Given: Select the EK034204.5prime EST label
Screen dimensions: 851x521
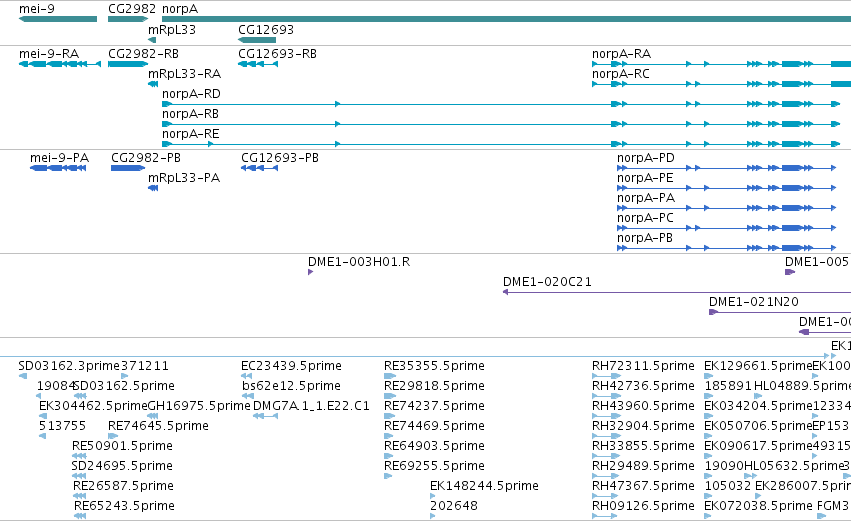Looking at the screenshot, I should 758,406.
